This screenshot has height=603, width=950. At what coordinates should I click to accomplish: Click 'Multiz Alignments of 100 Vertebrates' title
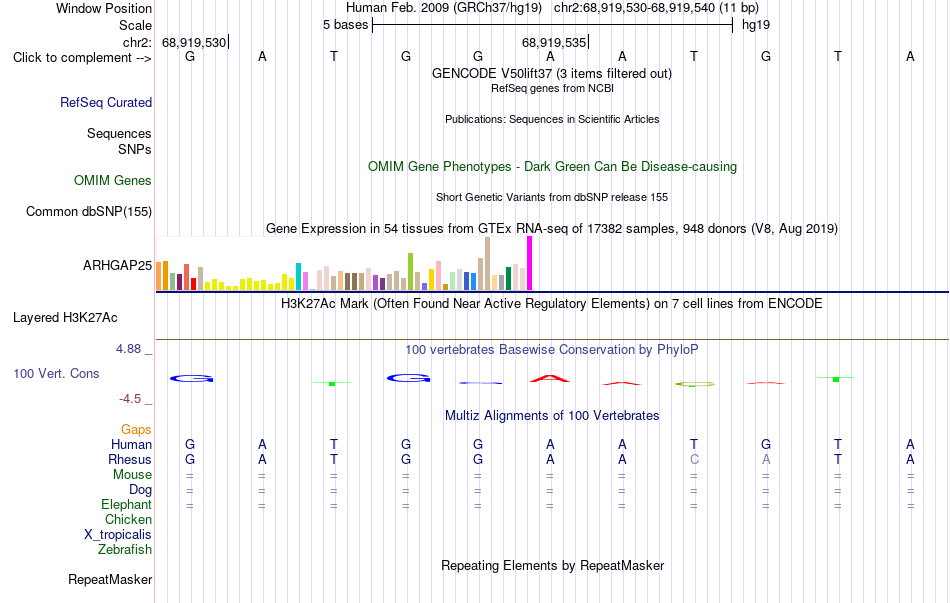(x=552, y=416)
